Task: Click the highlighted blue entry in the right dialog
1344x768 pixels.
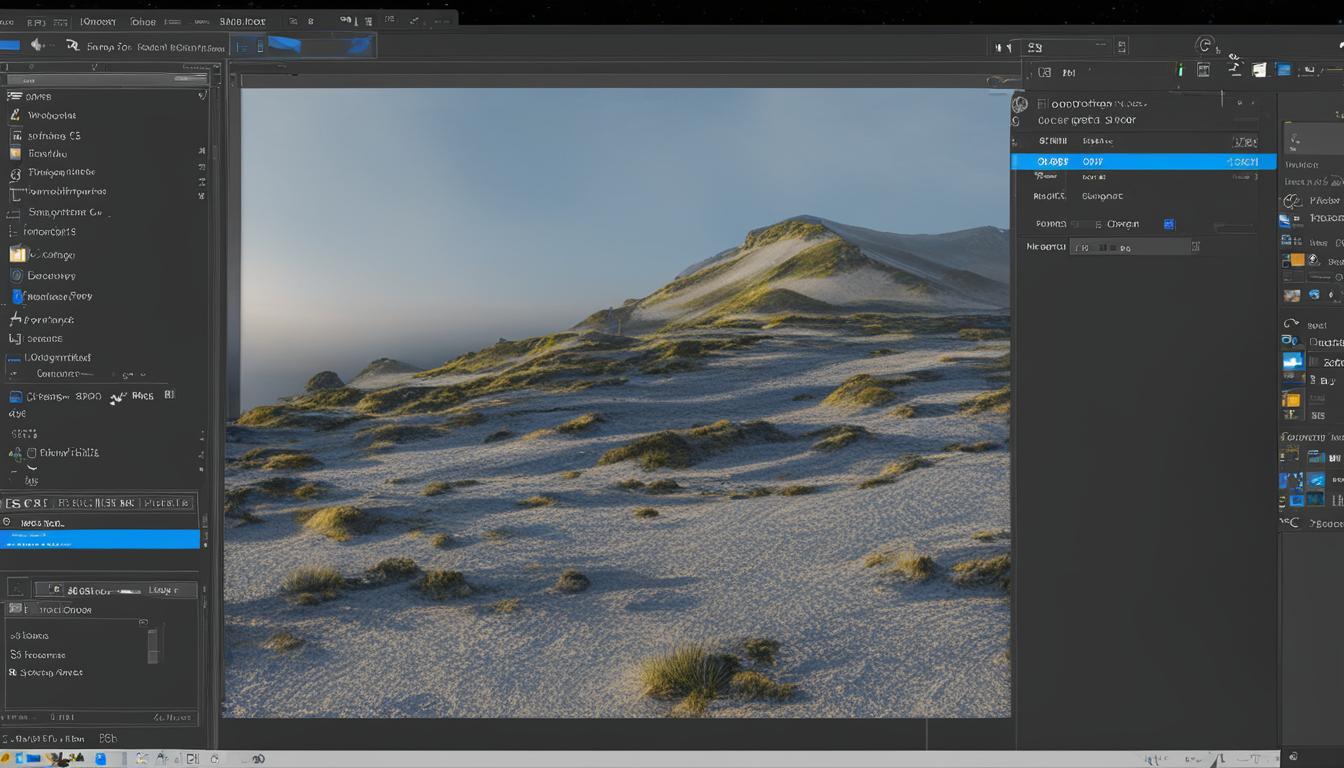Action: pos(1143,160)
